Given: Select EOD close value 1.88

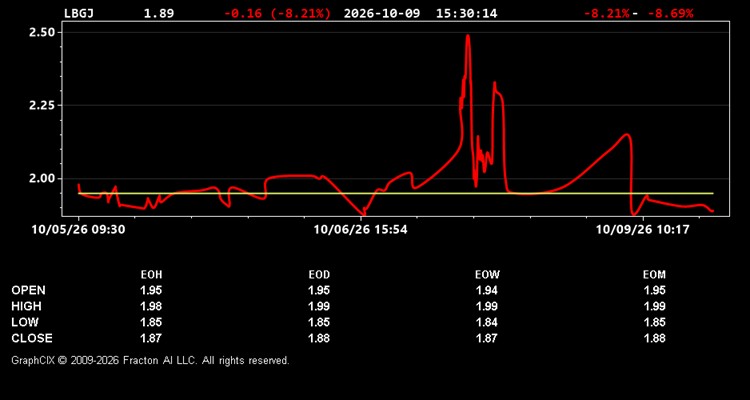Looking at the screenshot, I should point(319,338).
